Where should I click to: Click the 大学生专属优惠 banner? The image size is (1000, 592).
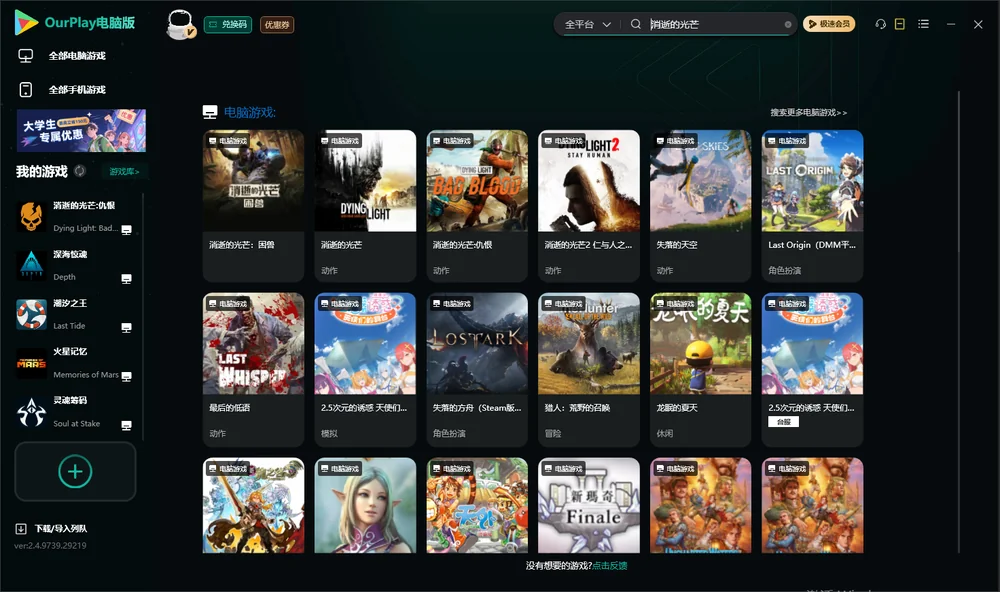click(x=81, y=131)
